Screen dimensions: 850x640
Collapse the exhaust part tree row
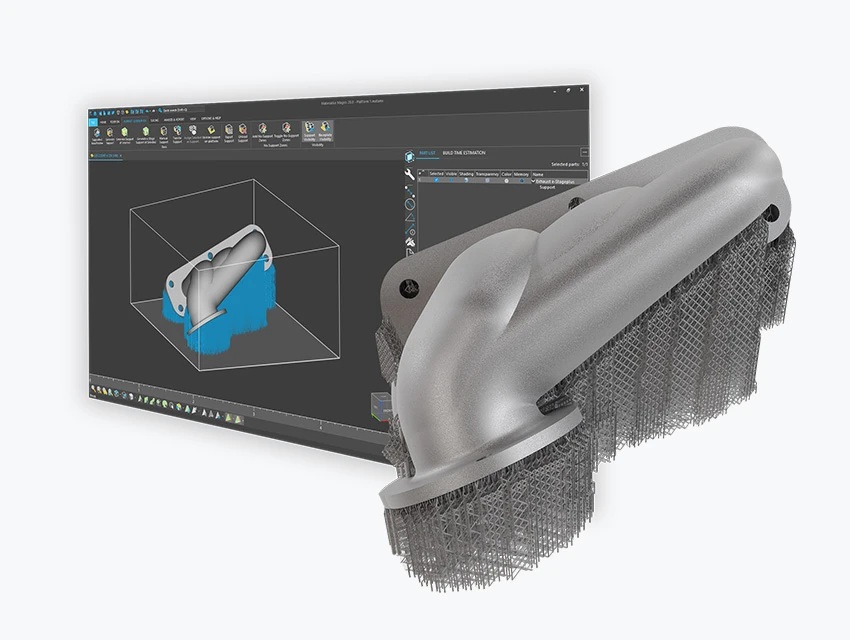coord(533,181)
